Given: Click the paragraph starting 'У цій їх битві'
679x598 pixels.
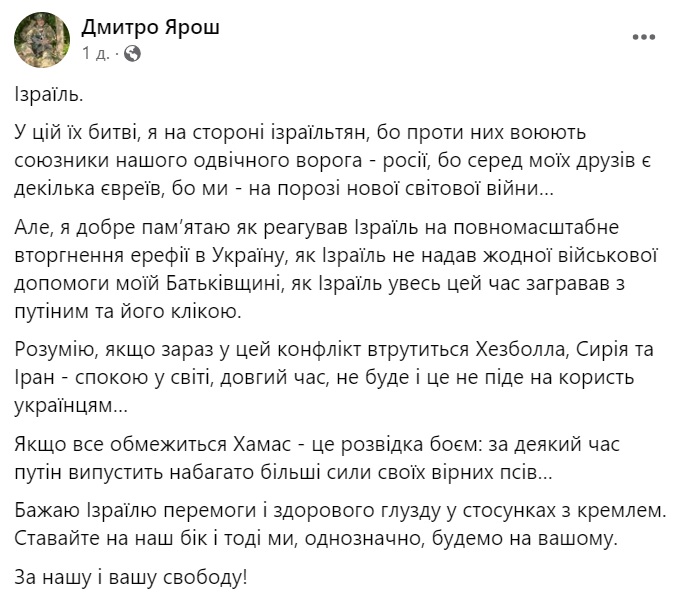Looking at the screenshot, I should point(333,160).
